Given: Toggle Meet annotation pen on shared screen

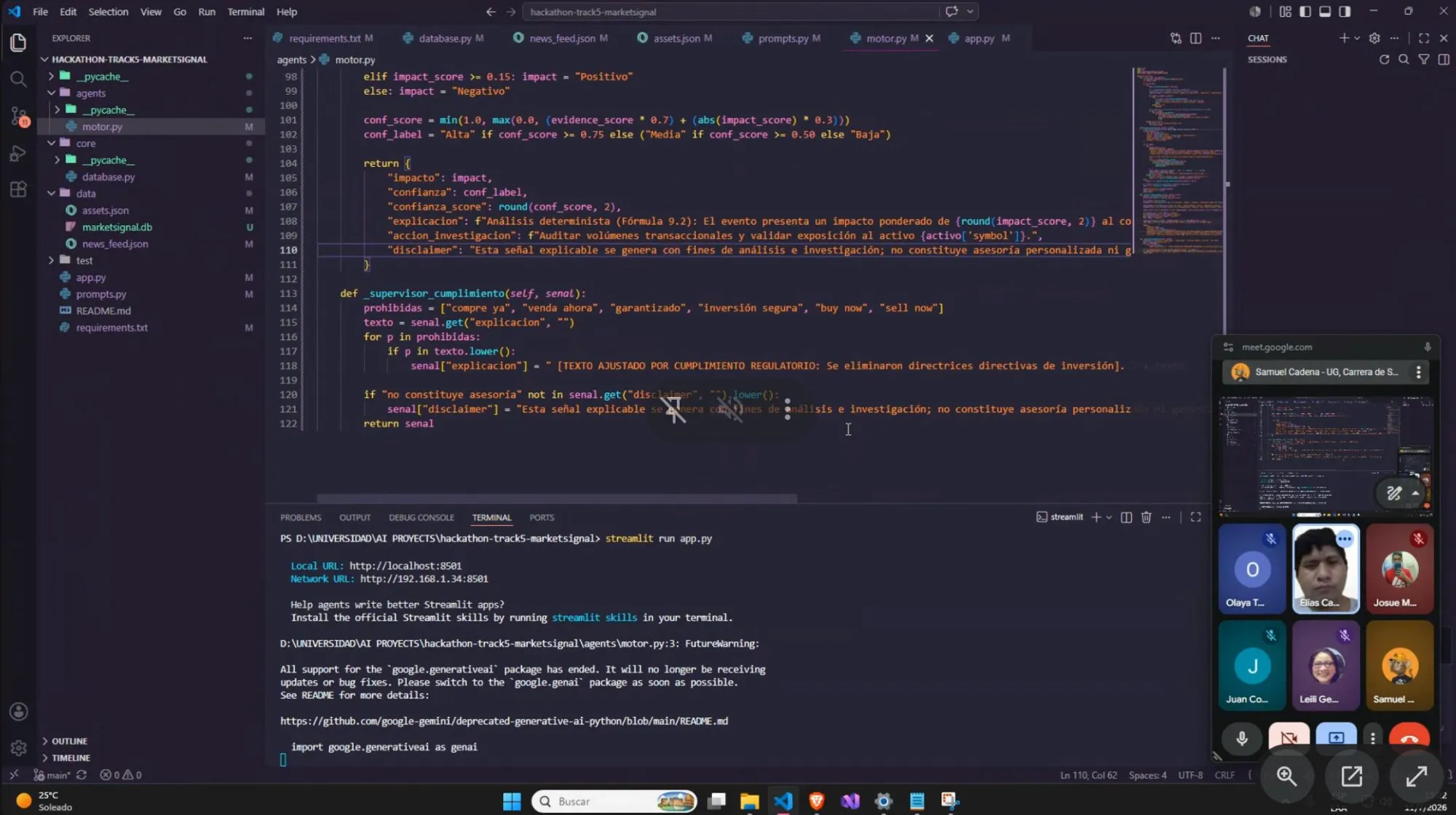Looking at the screenshot, I should coord(1393,493).
